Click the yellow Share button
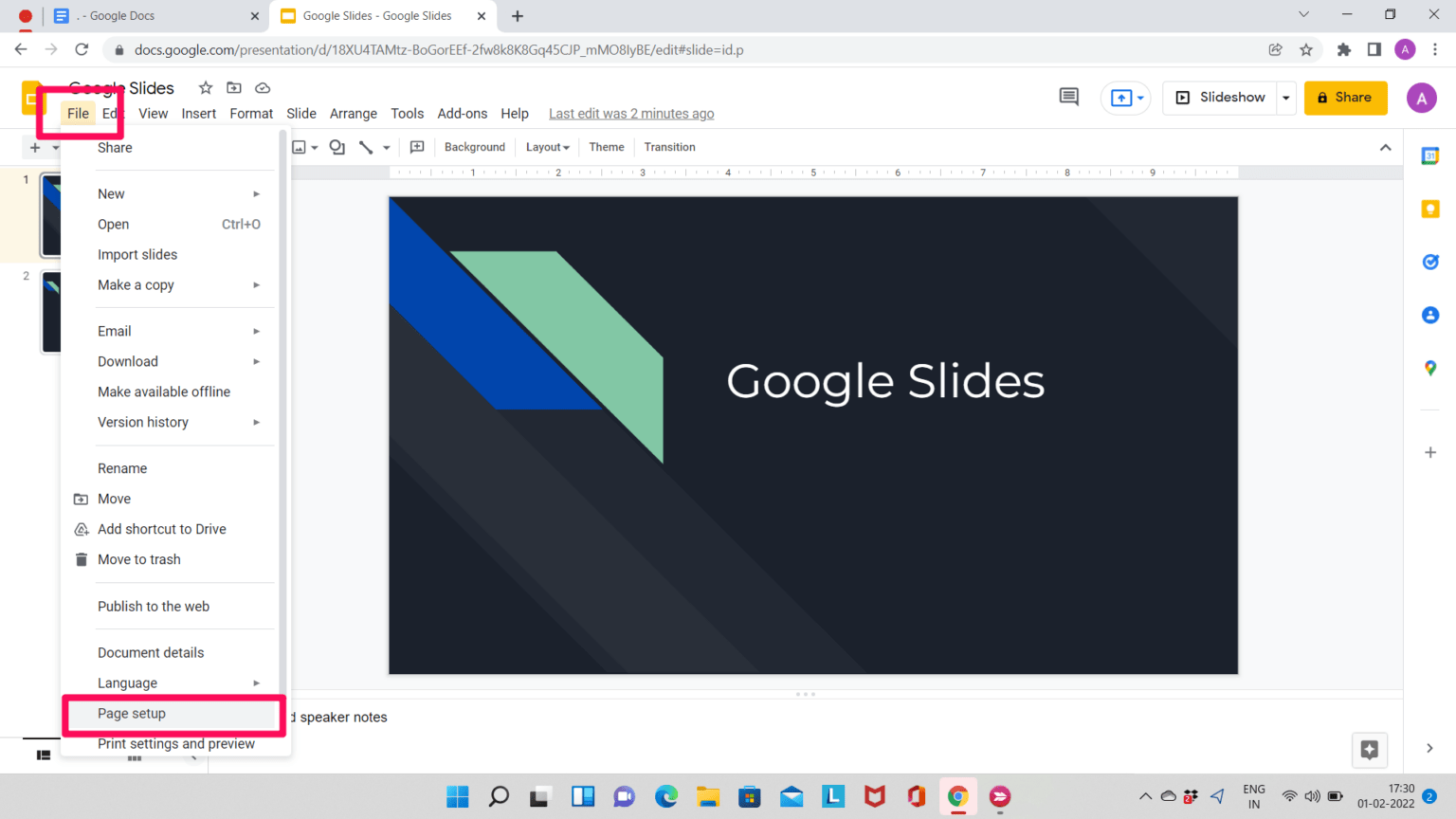Image resolution: width=1456 pixels, height=819 pixels. point(1345,98)
